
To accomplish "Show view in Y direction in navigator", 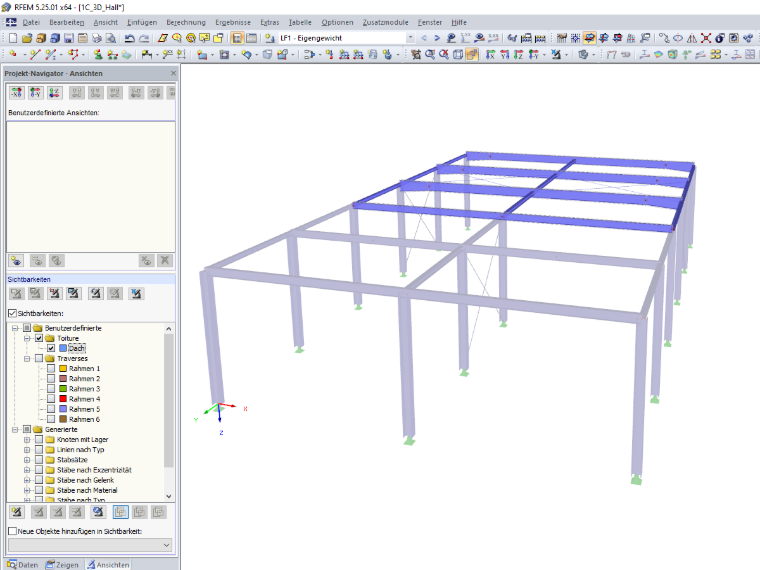I will pyautogui.click(x=35, y=92).
